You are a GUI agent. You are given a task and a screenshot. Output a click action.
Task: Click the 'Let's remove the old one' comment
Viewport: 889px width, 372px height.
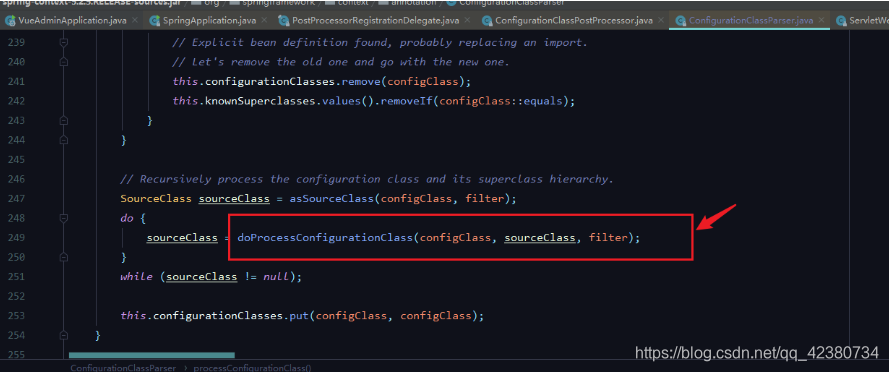[x=341, y=62]
